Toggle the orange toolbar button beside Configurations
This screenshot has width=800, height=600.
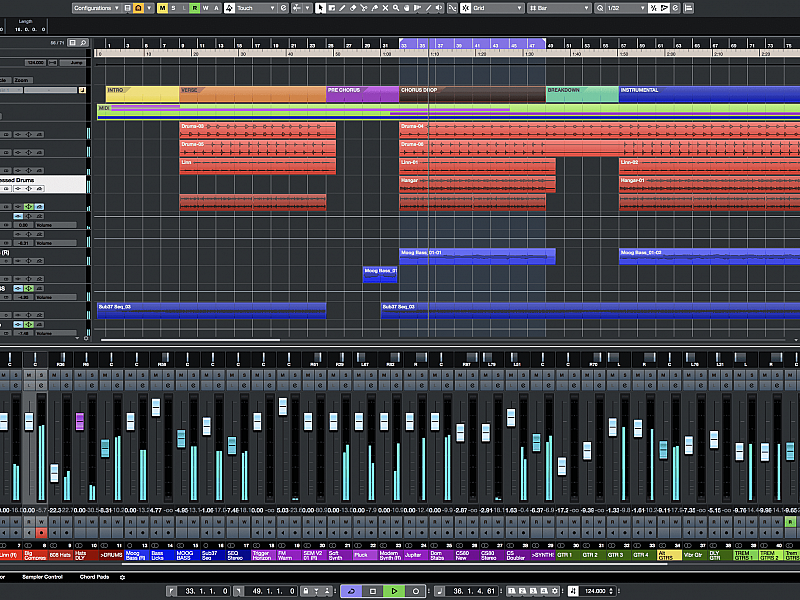[138, 8]
